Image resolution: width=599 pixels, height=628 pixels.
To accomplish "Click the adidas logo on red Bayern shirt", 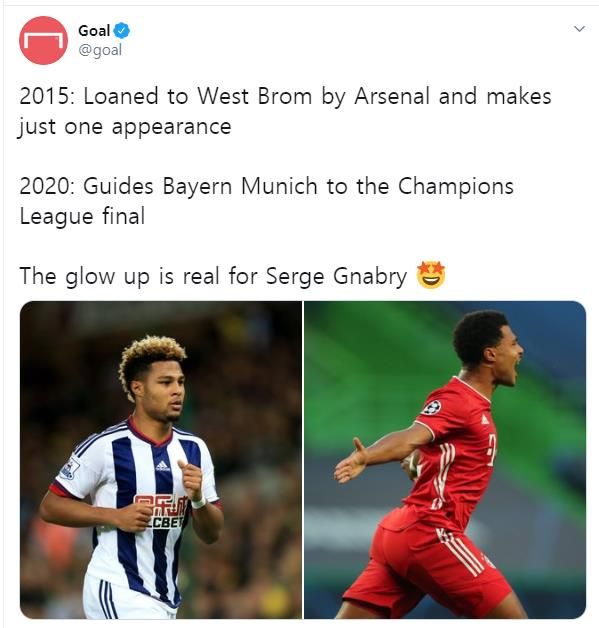I will pos(484,419).
